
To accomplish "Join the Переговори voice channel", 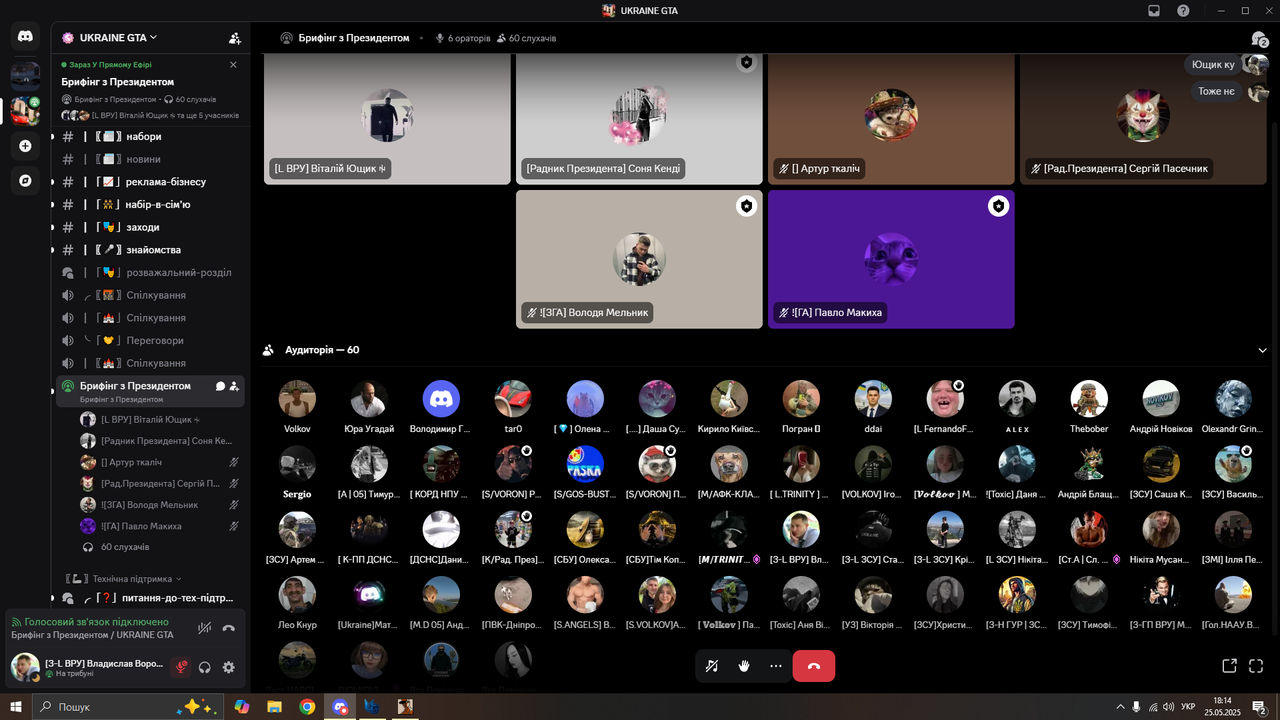I will point(148,341).
